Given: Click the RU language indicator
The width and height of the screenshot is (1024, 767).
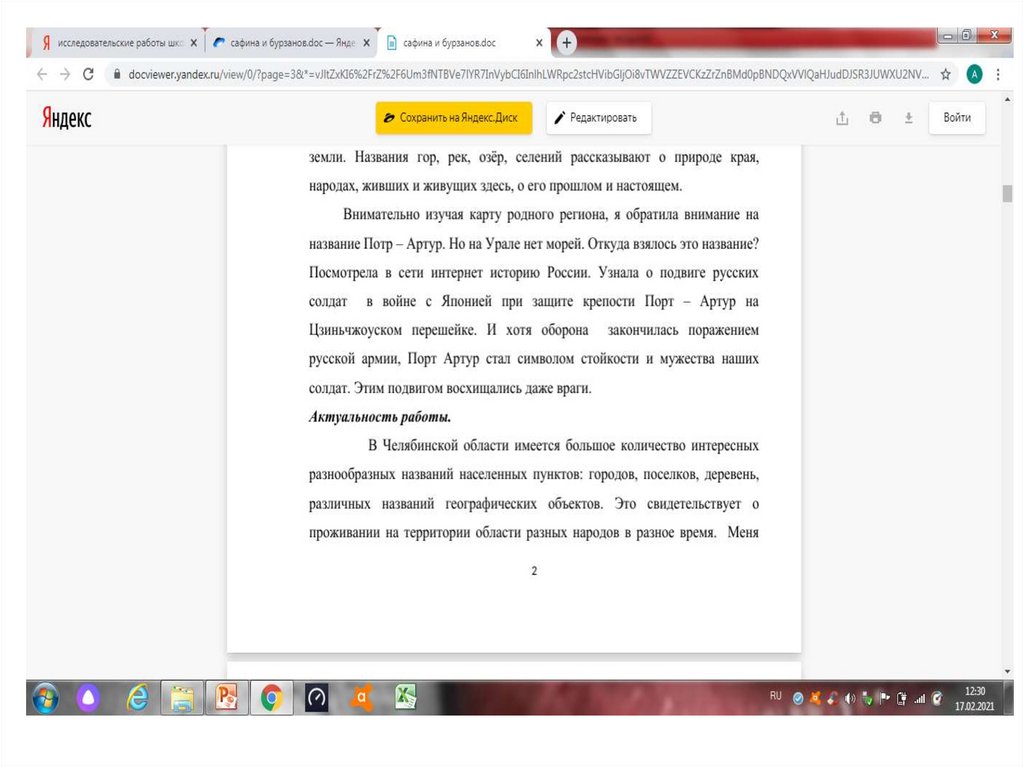Looking at the screenshot, I should [x=775, y=696].
